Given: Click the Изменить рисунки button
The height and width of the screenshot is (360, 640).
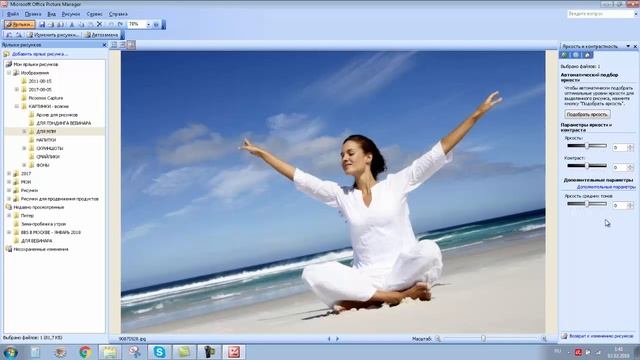Looking at the screenshot, I should [53, 35].
